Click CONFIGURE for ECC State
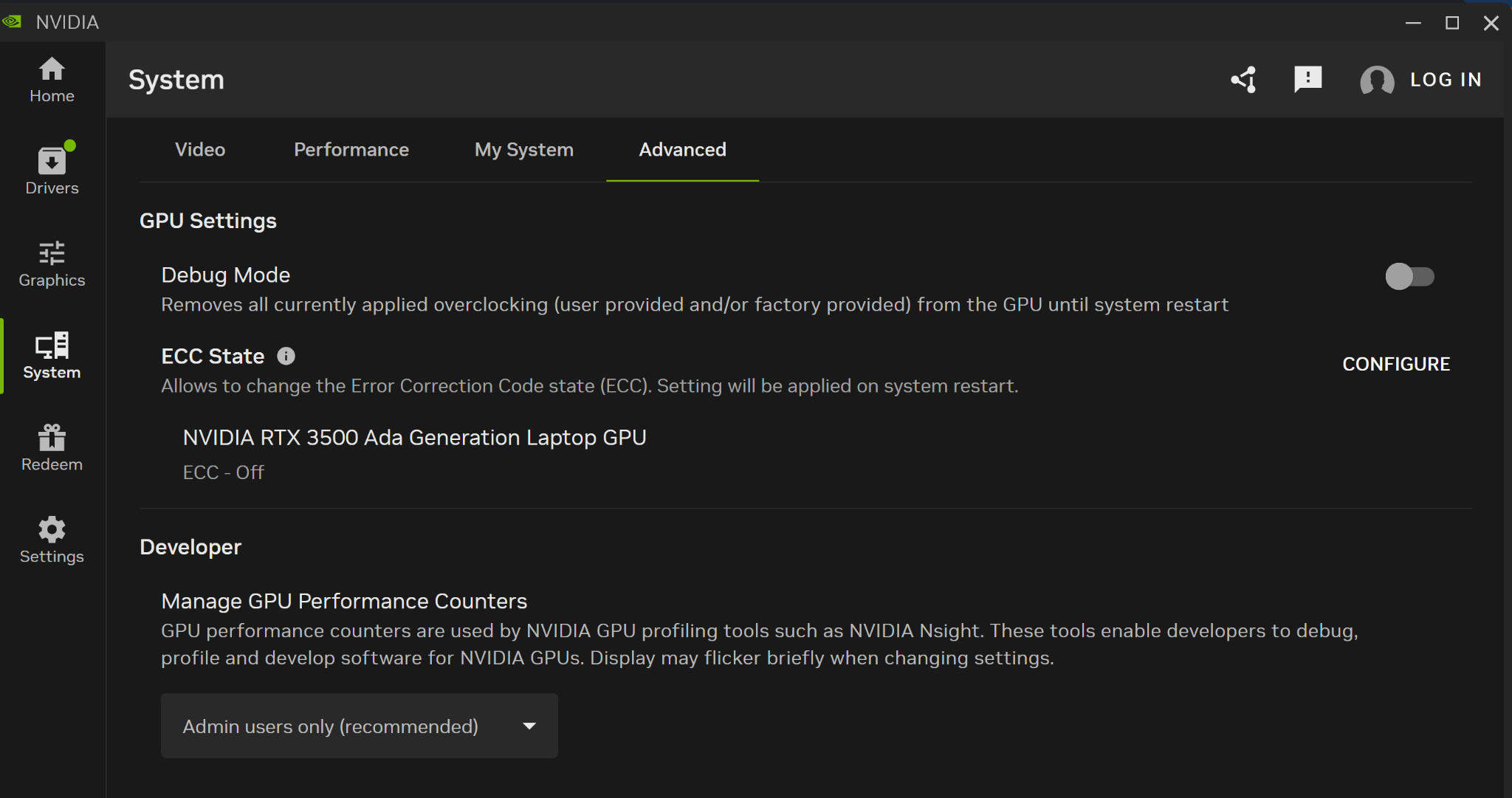 click(1396, 364)
